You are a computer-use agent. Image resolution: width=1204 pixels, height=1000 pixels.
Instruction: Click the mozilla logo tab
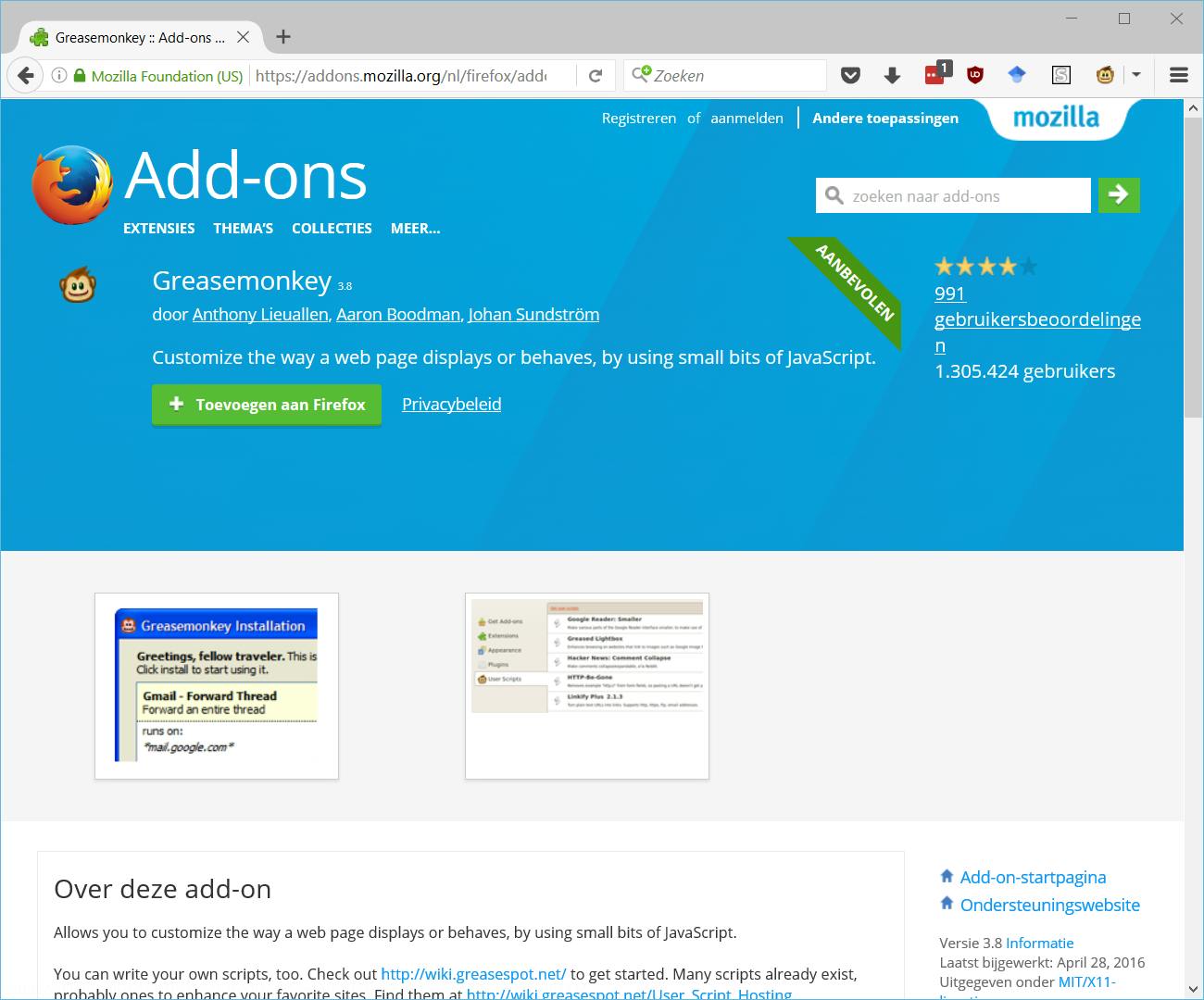click(1057, 118)
